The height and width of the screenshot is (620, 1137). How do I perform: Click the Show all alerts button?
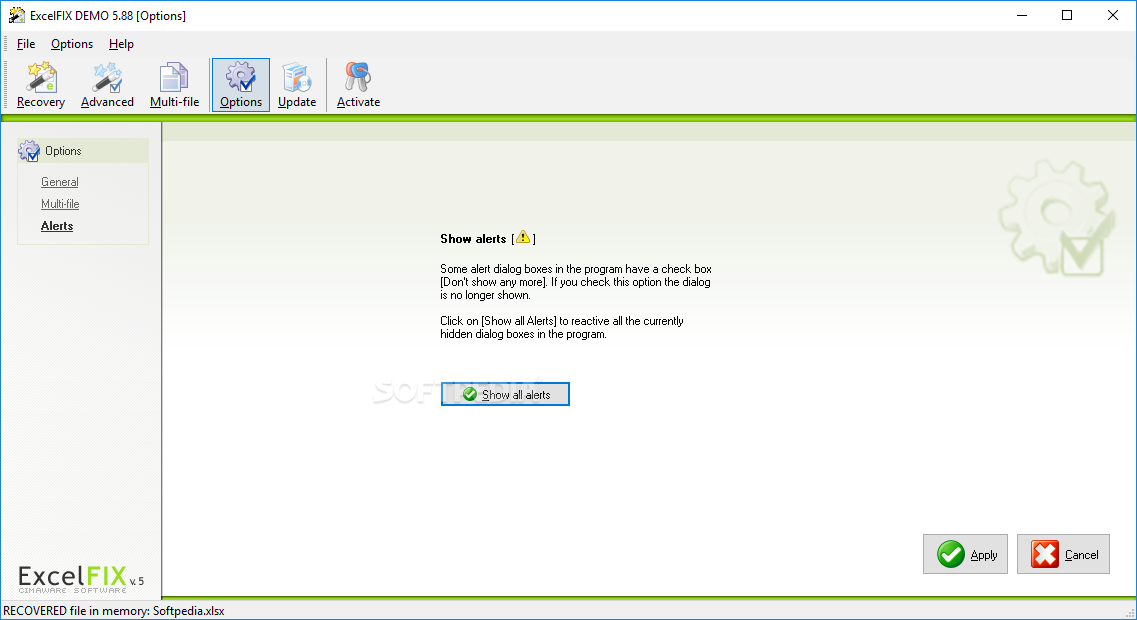(505, 394)
